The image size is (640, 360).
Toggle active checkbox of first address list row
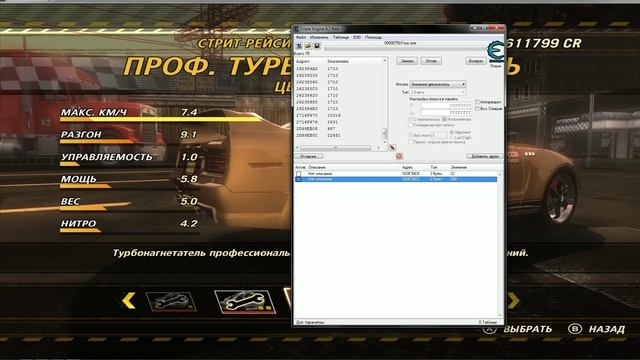(x=299, y=174)
